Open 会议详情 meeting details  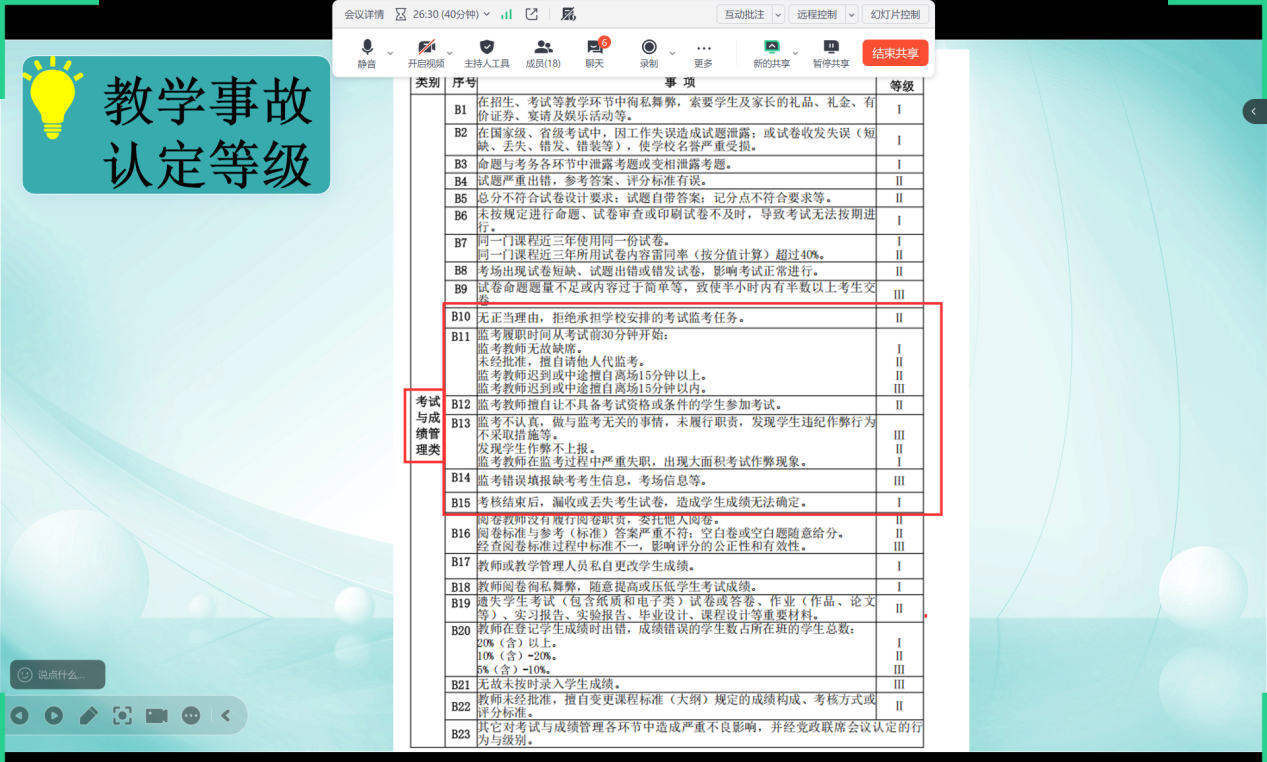(364, 14)
